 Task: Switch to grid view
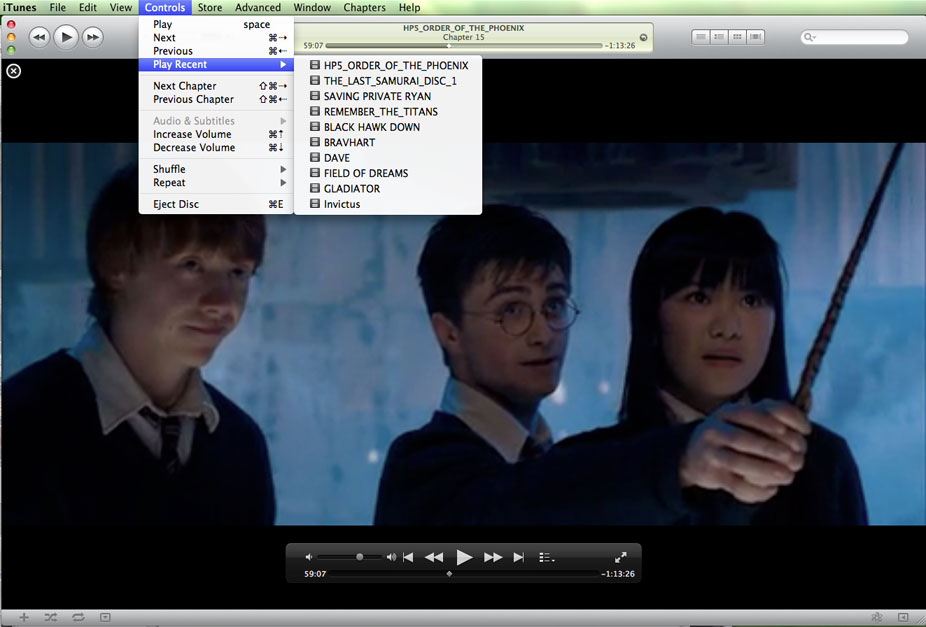737,37
